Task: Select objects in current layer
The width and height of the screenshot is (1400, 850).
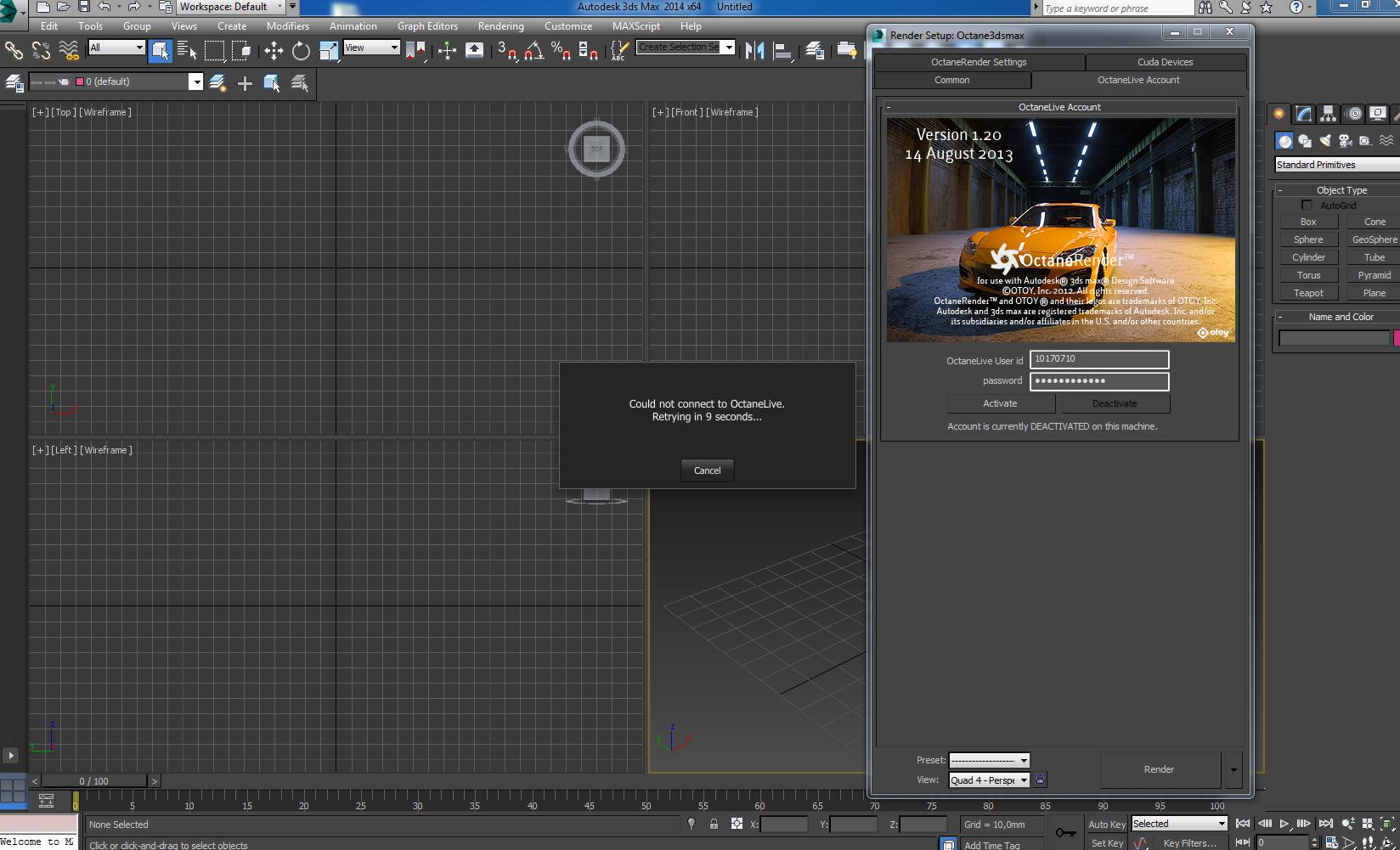Action: pyautogui.click(x=272, y=82)
